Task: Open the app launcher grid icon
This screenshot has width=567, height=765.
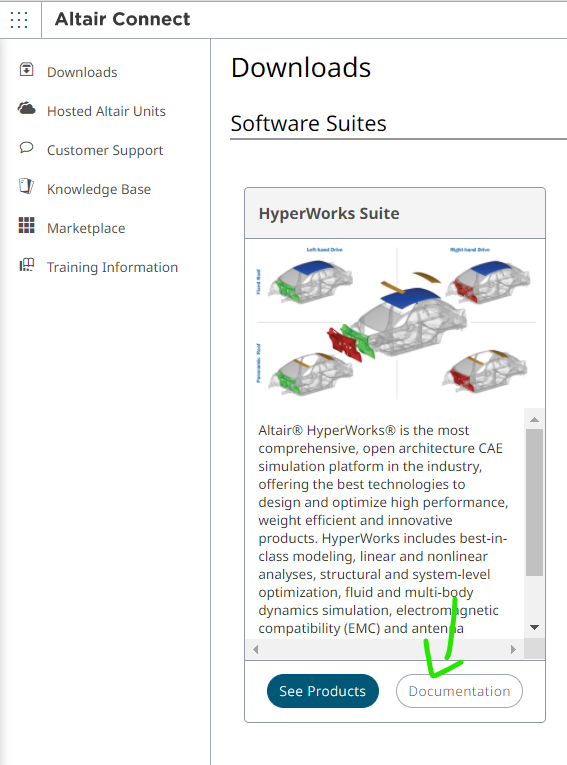Action: (x=19, y=20)
